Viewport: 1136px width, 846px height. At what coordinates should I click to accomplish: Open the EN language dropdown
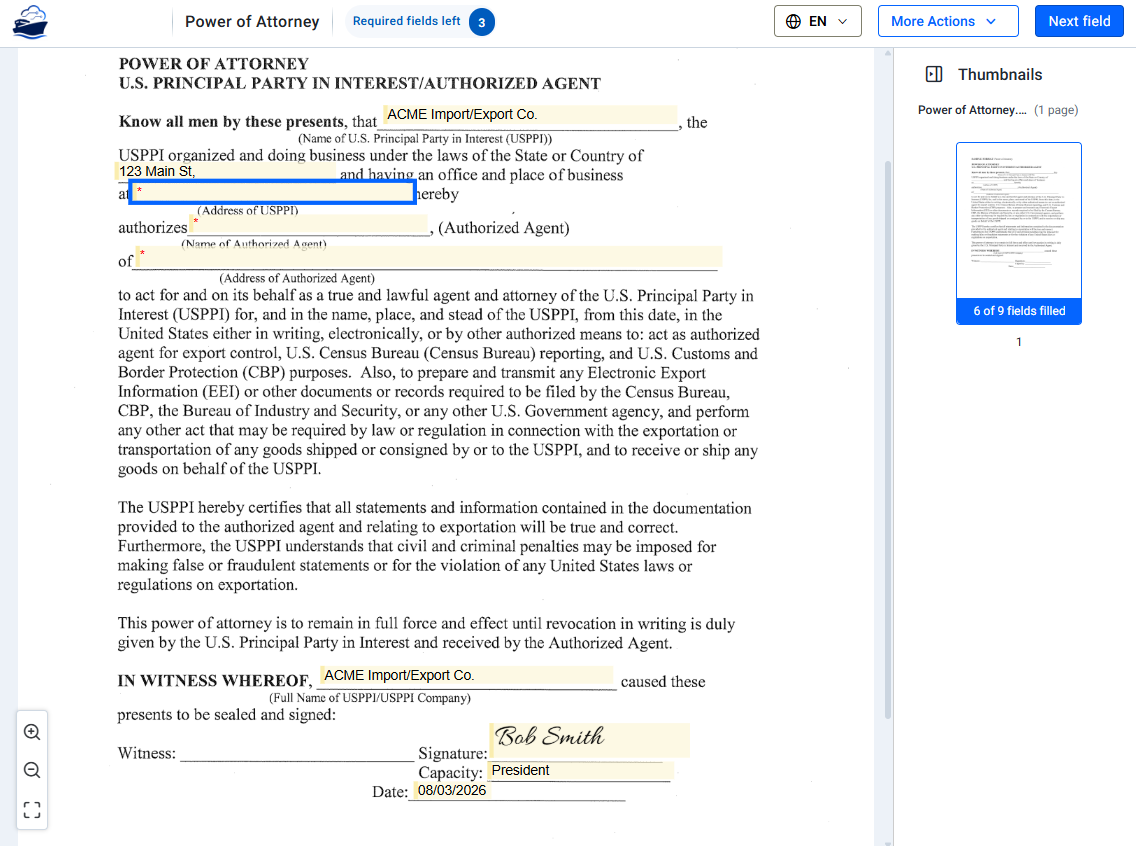pos(817,21)
